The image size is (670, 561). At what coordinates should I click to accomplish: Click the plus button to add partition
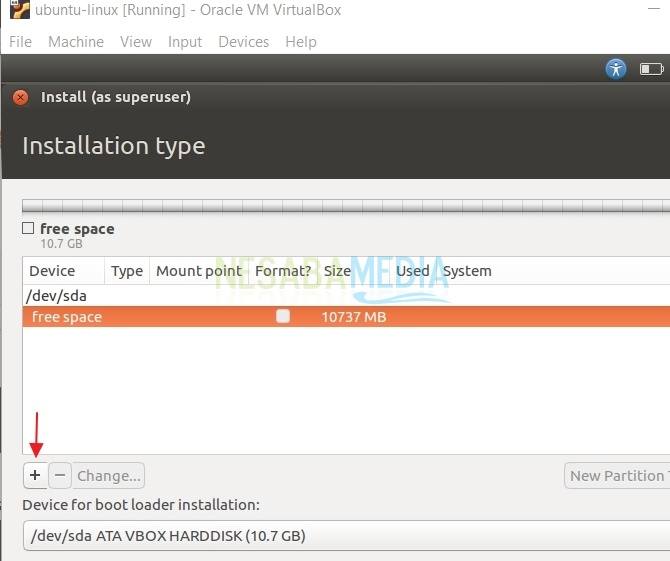[x=35, y=475]
